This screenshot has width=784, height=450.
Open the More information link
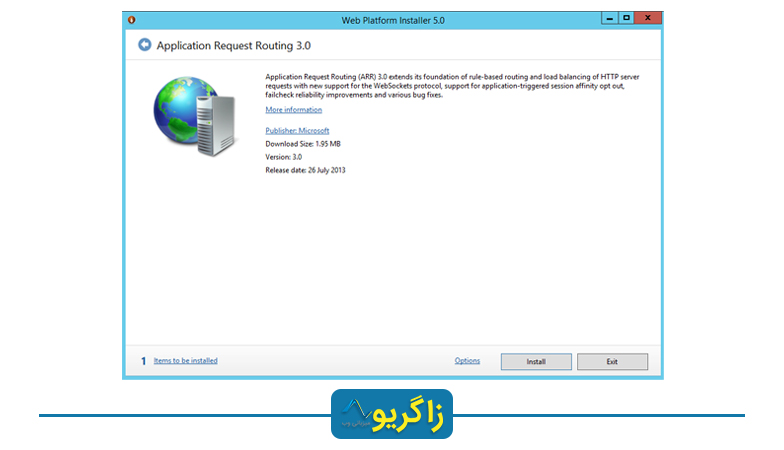click(x=294, y=110)
